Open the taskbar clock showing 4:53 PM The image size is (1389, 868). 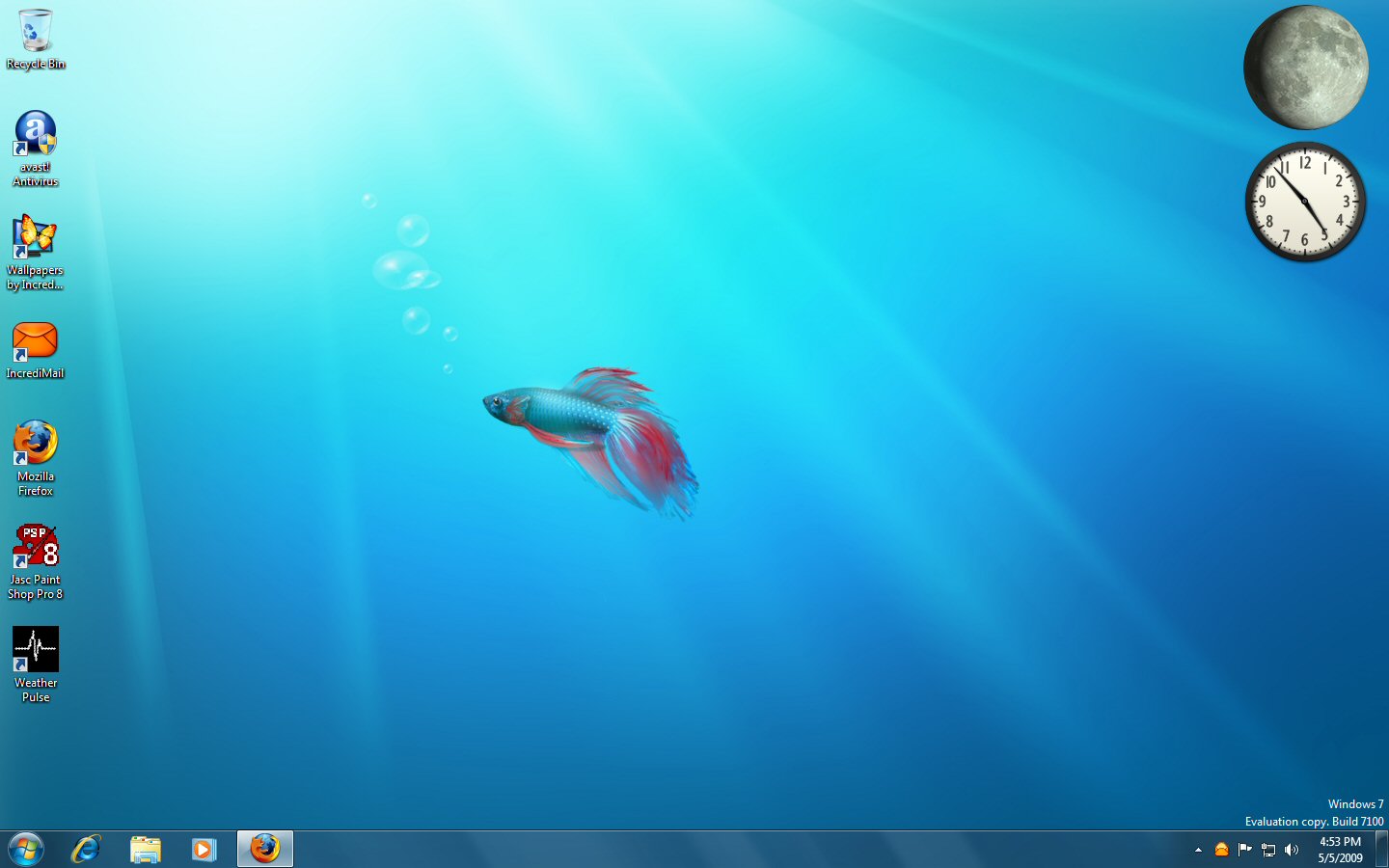coord(1340,850)
